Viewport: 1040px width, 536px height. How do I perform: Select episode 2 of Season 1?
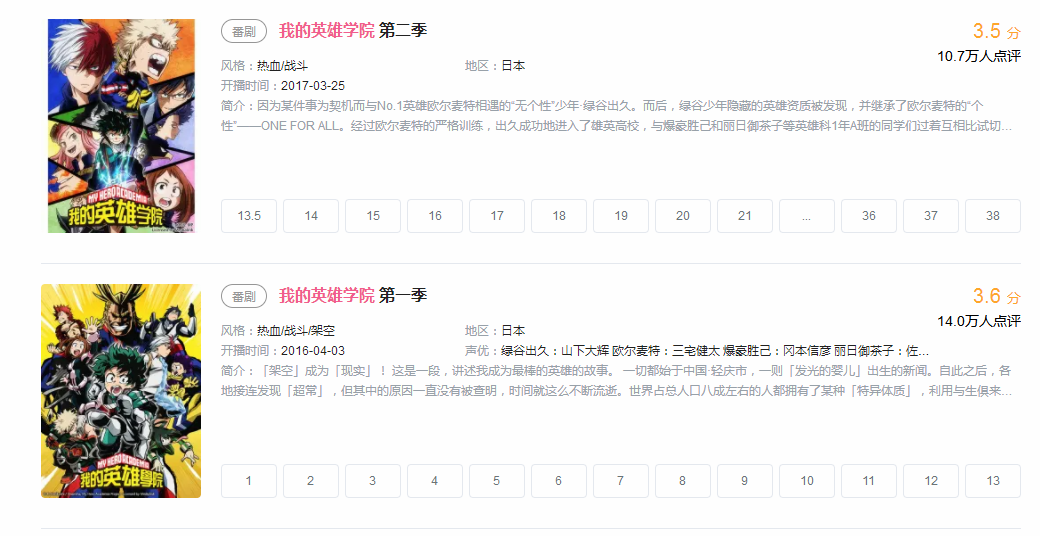click(311, 481)
